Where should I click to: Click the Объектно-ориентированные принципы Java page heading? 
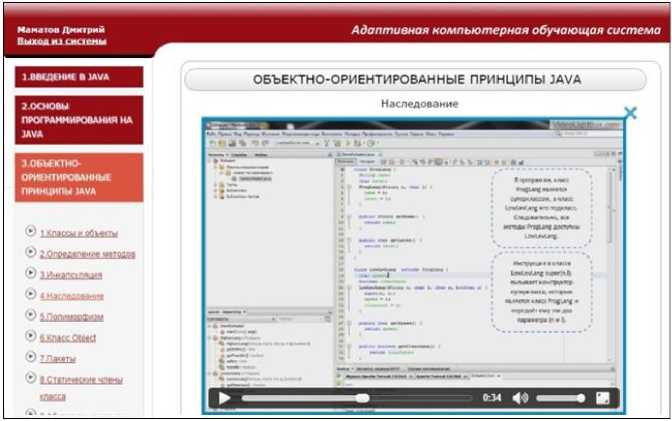pos(417,80)
